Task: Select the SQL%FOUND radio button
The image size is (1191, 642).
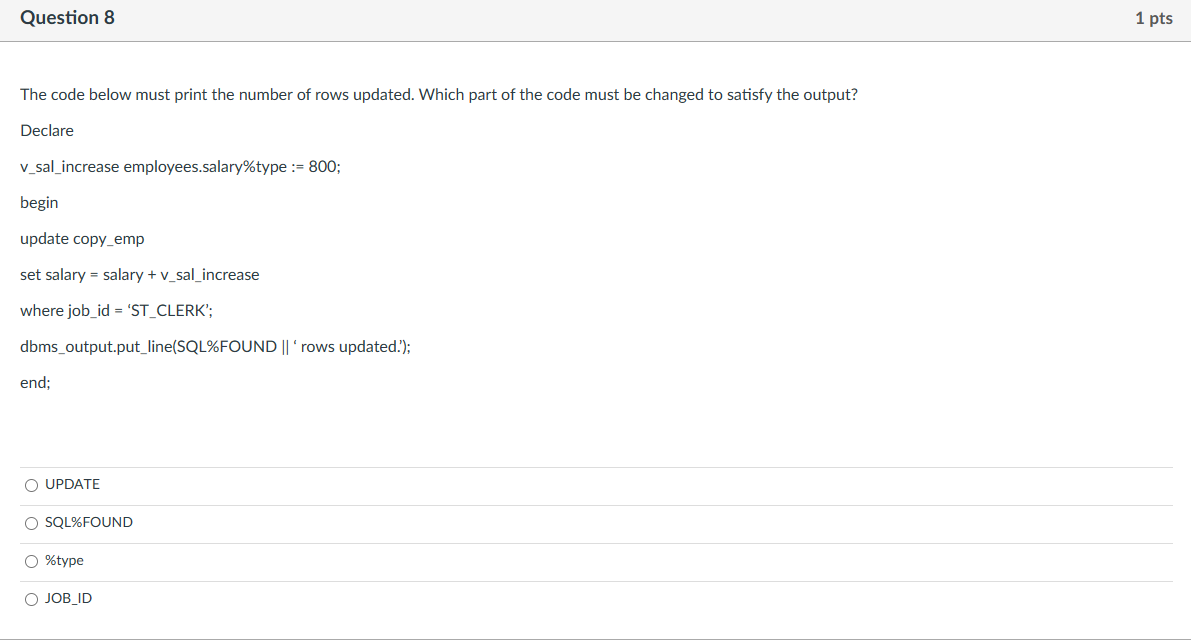Action: pos(31,523)
